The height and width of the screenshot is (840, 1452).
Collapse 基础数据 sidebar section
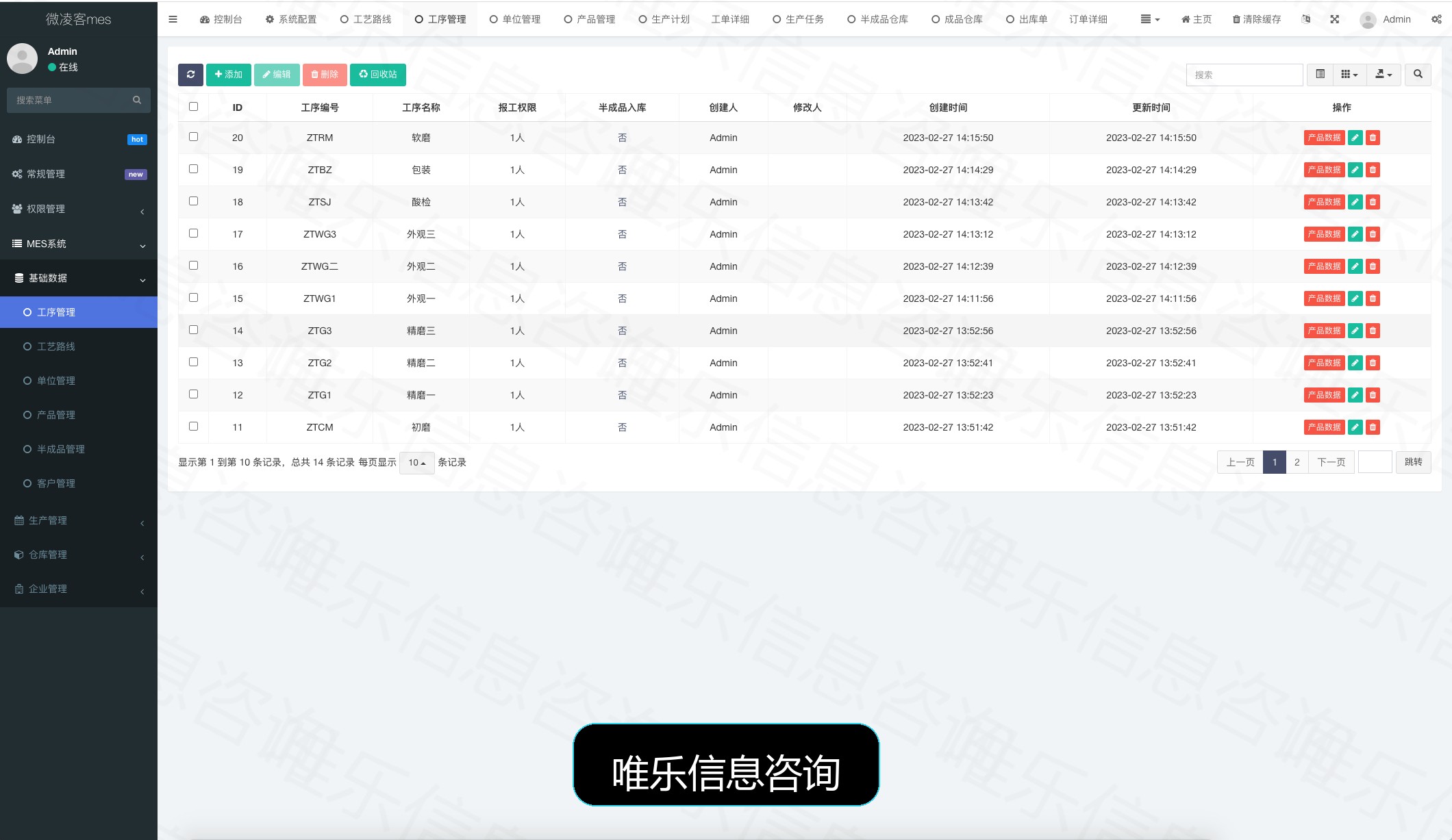point(79,278)
